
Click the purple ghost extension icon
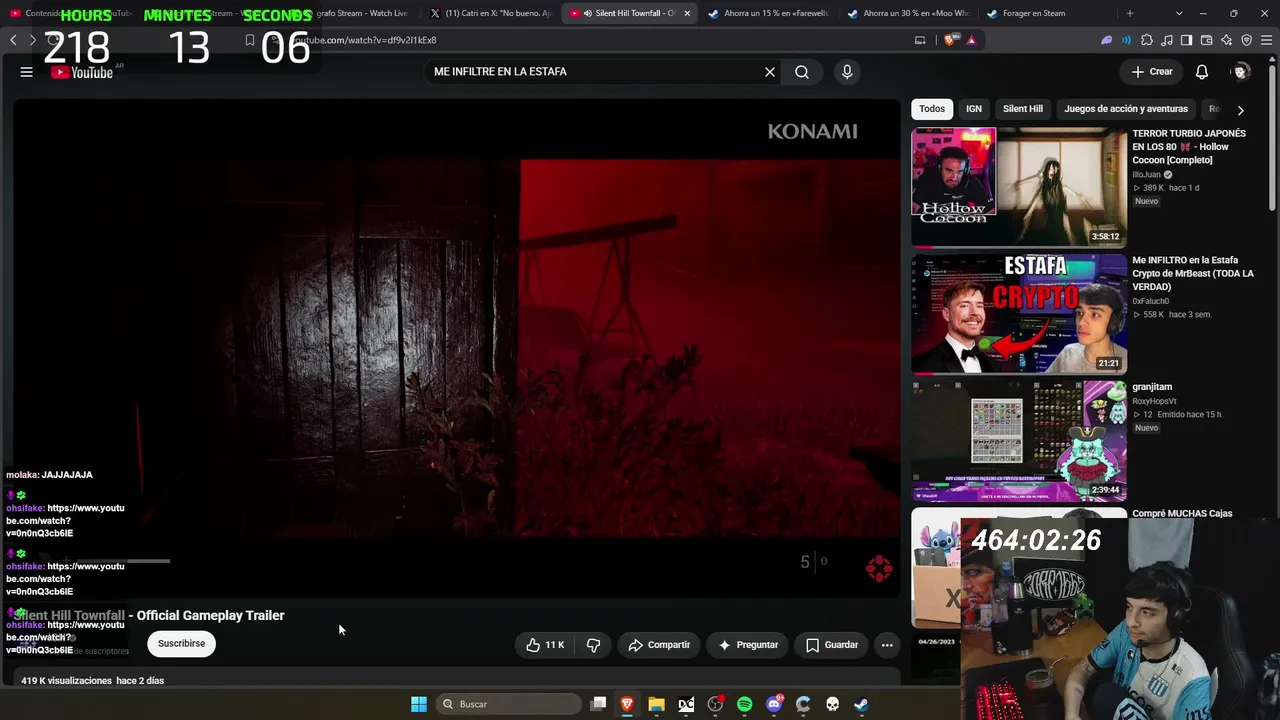point(1107,40)
